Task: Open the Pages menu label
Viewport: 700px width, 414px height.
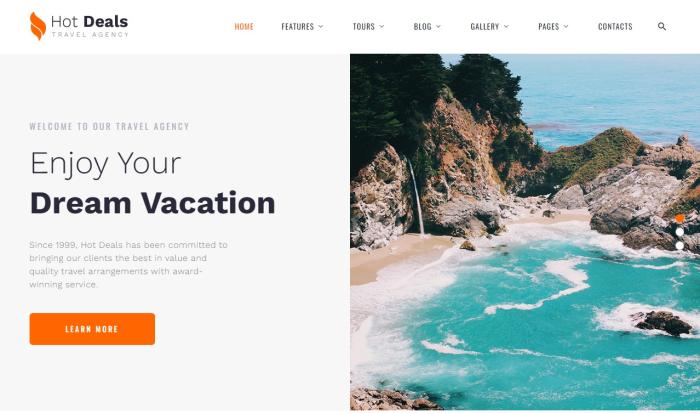Action: 549,26
